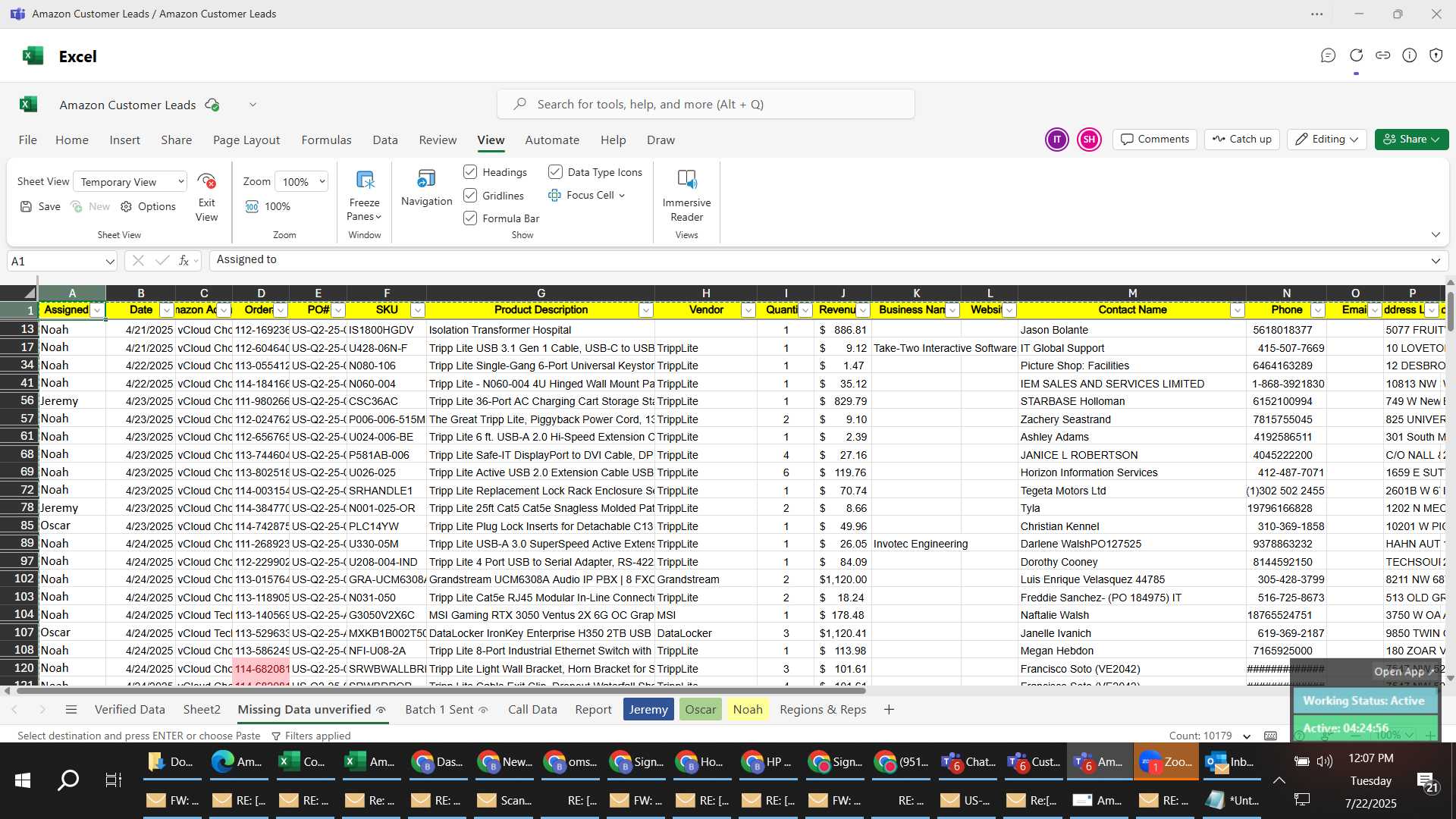Click the Count: 10179 status entry
Viewport: 1456px width, 819px height.
point(1201,736)
